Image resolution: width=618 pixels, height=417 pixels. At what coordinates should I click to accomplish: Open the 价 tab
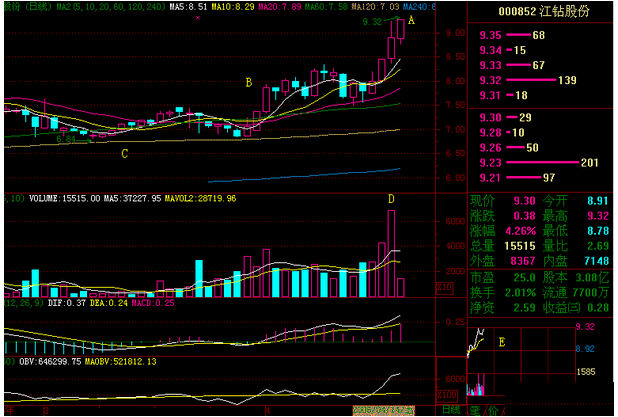tap(493, 411)
